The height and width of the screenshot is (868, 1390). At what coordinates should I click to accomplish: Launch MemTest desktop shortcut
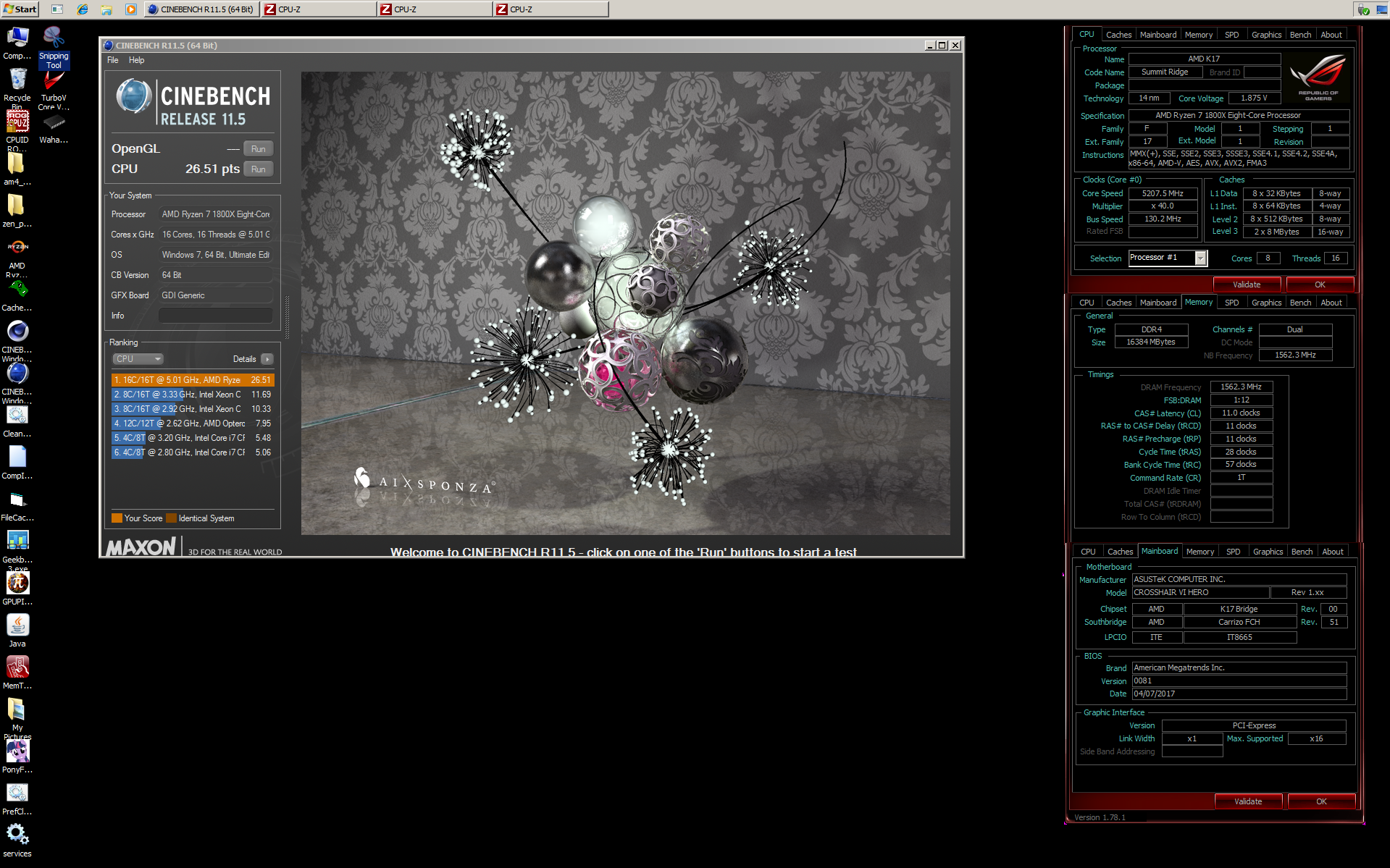click(x=17, y=673)
